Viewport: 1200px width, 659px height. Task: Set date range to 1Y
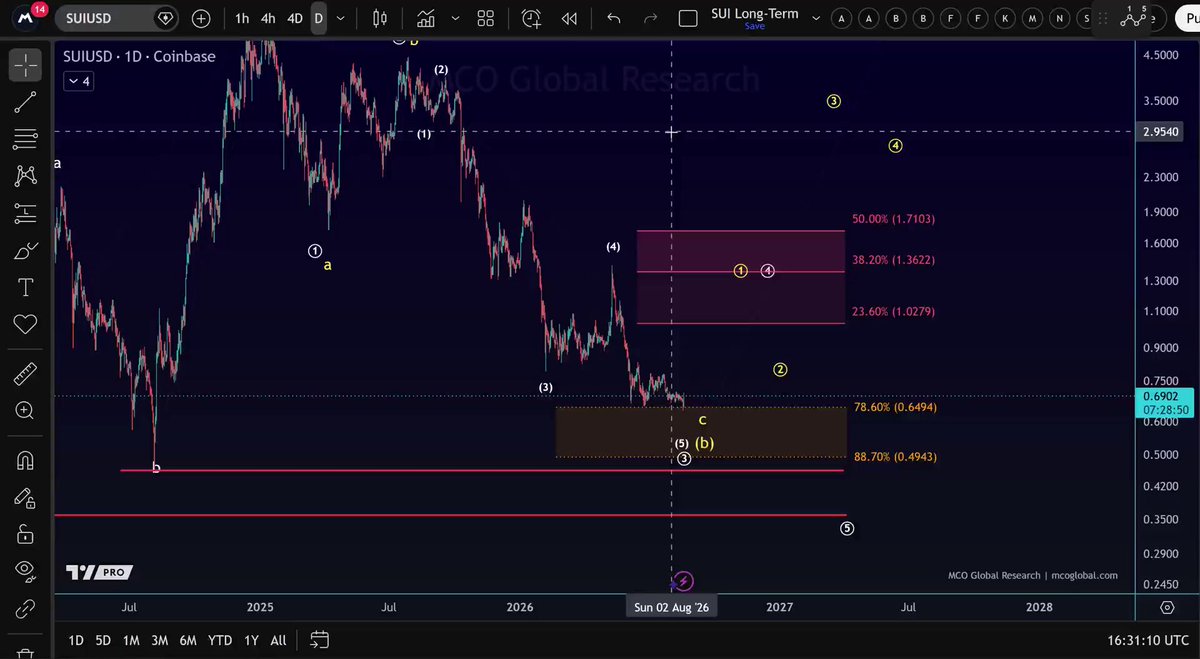coord(251,640)
